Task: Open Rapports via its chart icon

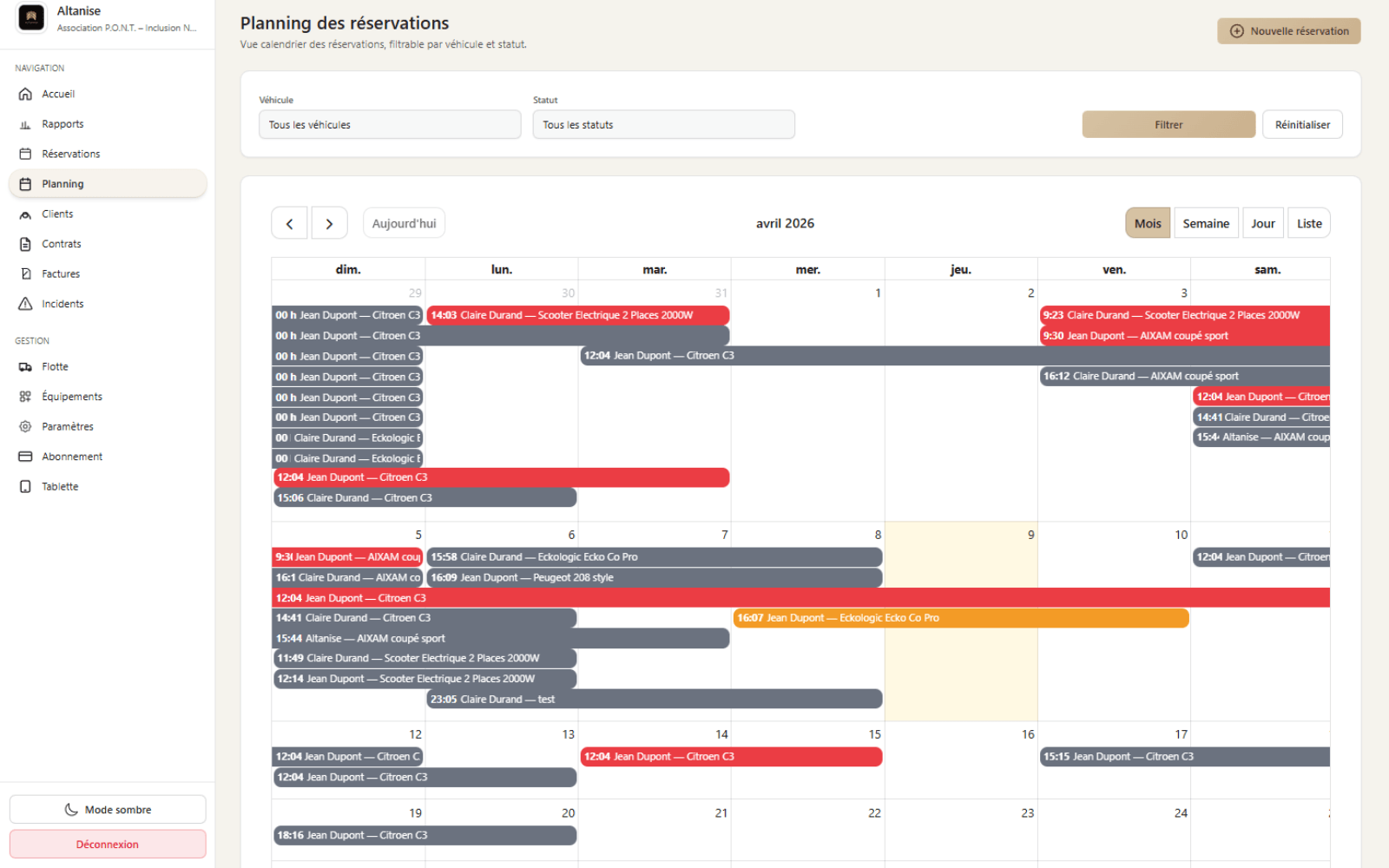Action: tap(25, 124)
